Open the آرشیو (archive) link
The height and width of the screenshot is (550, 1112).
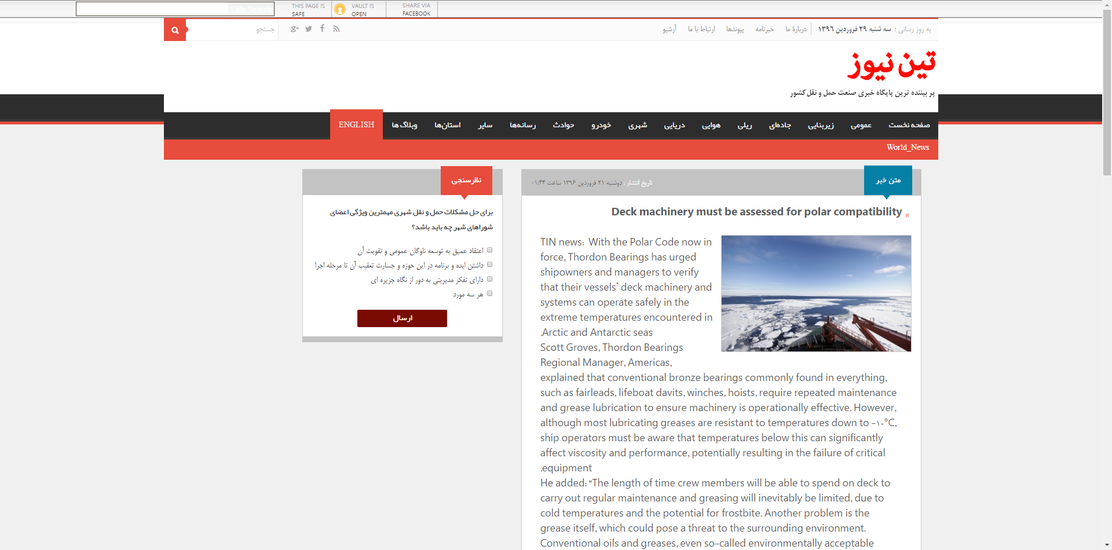tap(669, 29)
